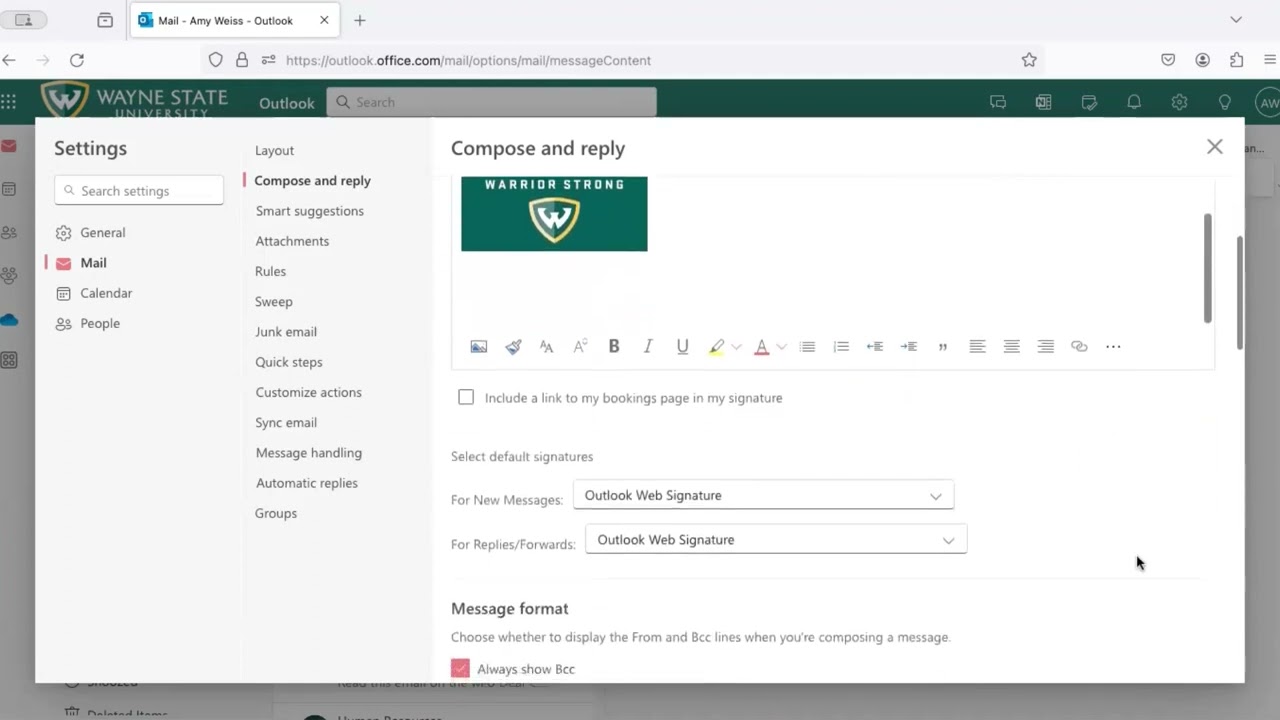Select the format painter tool
The image size is (1280, 720).
513,347
